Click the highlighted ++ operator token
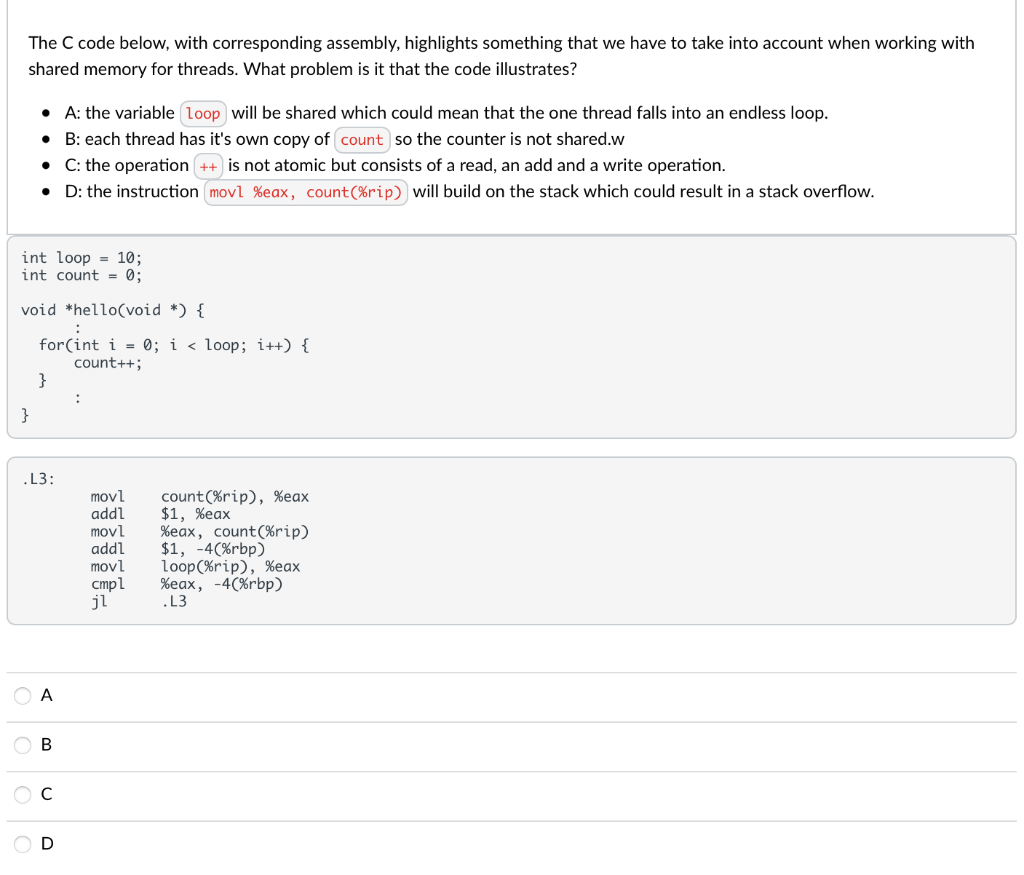The height and width of the screenshot is (875, 1024). pyautogui.click(x=208, y=165)
